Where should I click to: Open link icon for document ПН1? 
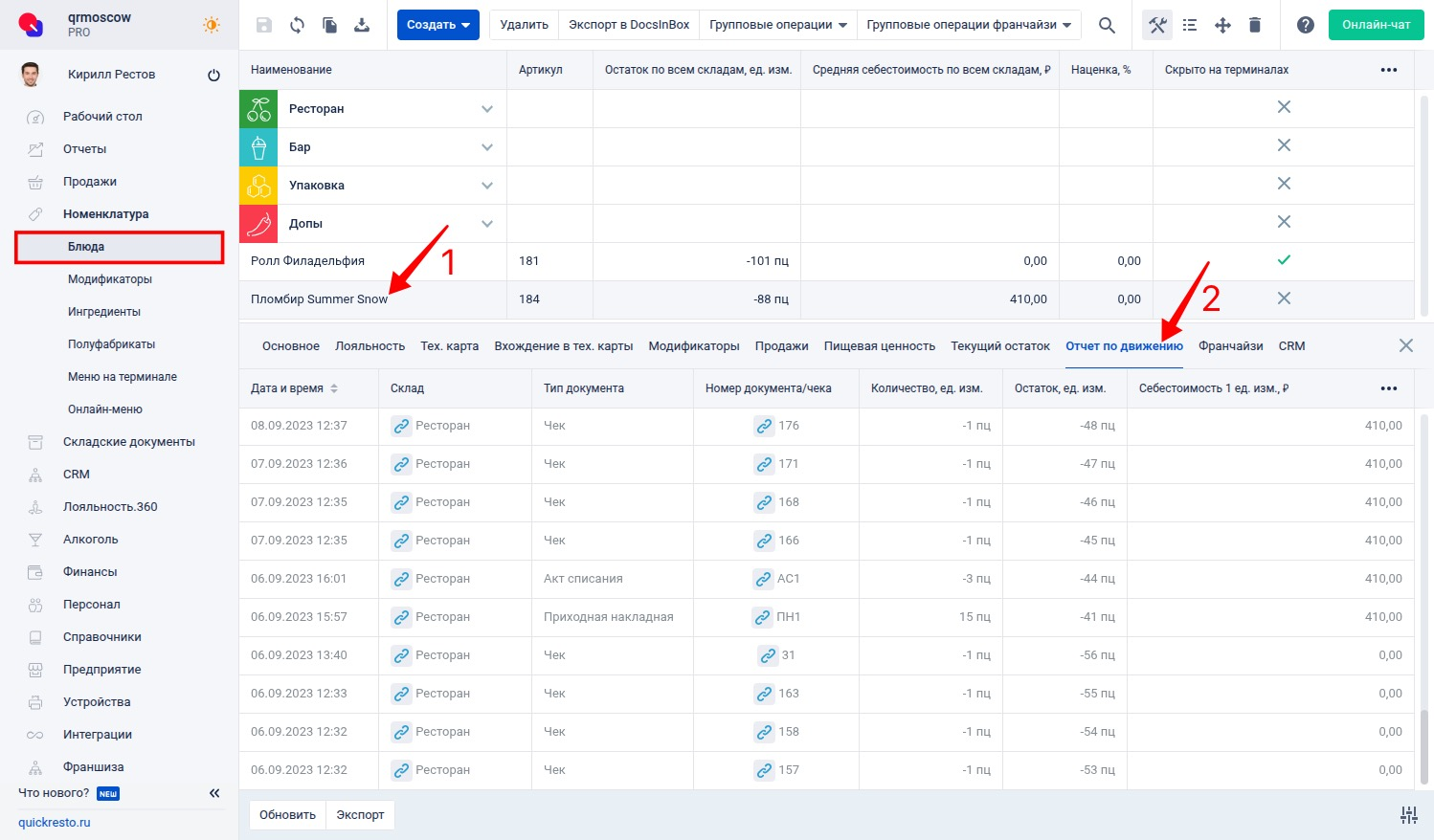[x=762, y=617]
